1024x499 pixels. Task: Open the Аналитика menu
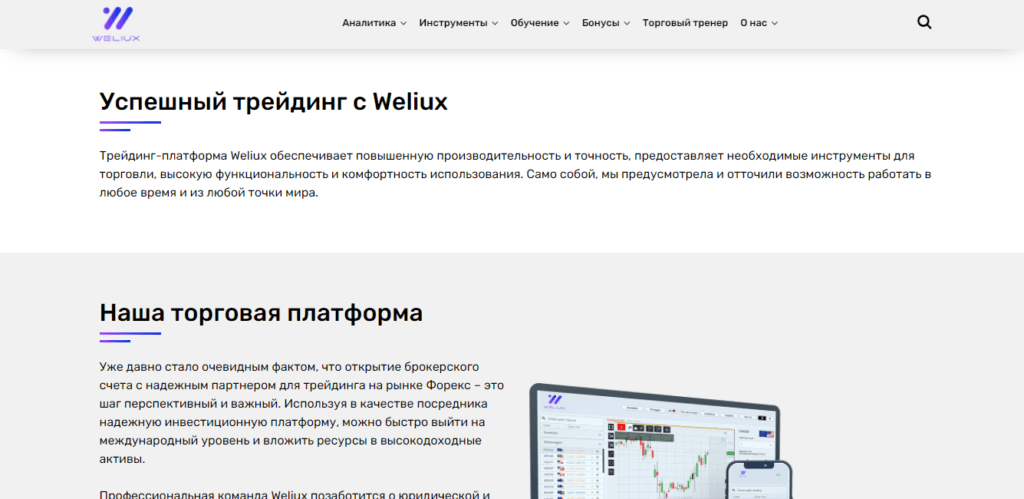click(x=374, y=23)
